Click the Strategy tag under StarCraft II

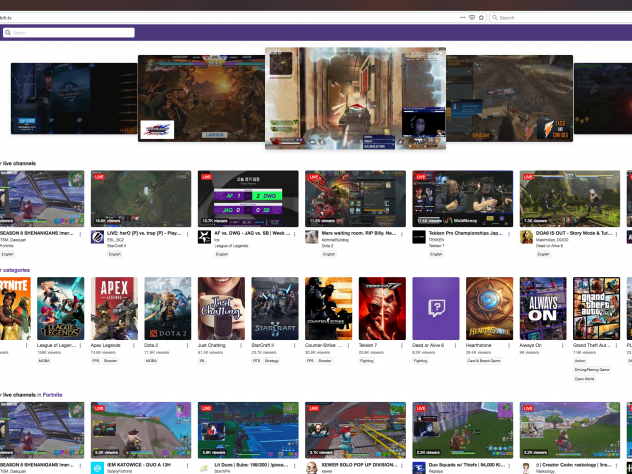271,361
